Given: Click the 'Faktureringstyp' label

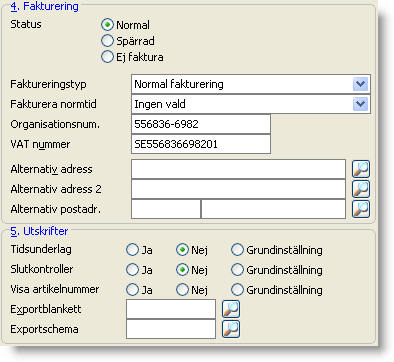Looking at the screenshot, I should (x=48, y=84).
